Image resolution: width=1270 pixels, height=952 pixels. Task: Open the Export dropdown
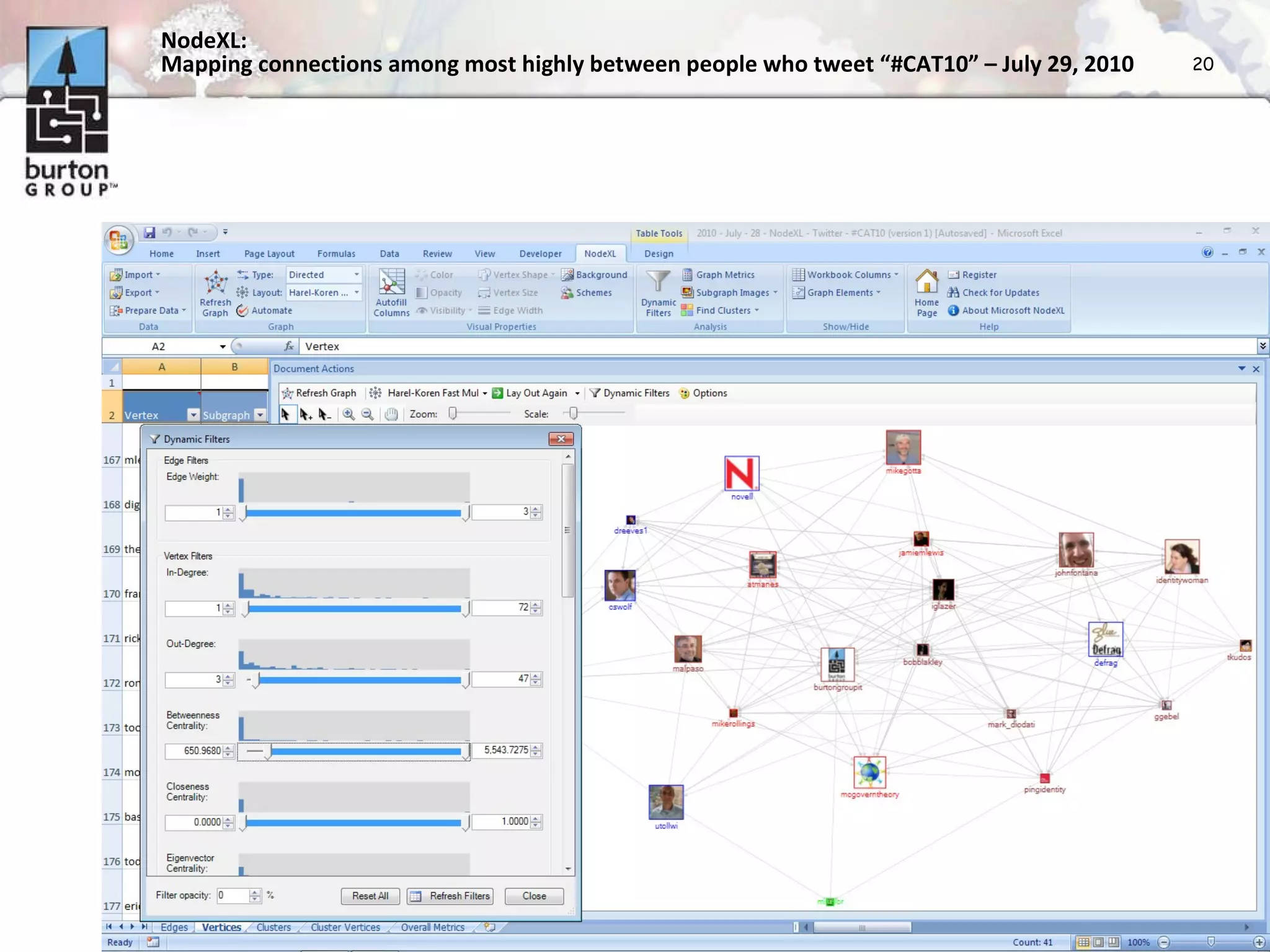[135, 293]
